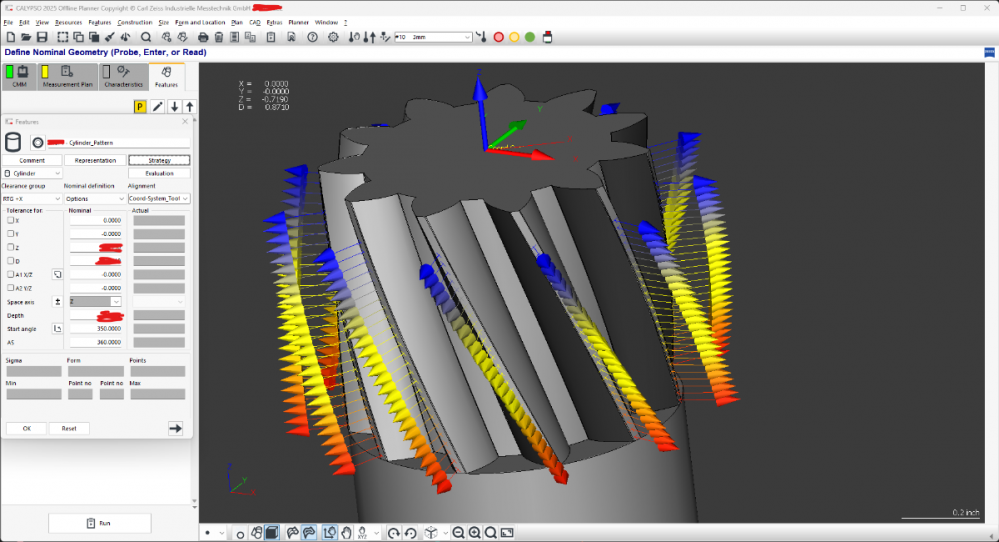
Task: Enable tolerance checkbox for A2 Y/Z
Action: pos(10,288)
